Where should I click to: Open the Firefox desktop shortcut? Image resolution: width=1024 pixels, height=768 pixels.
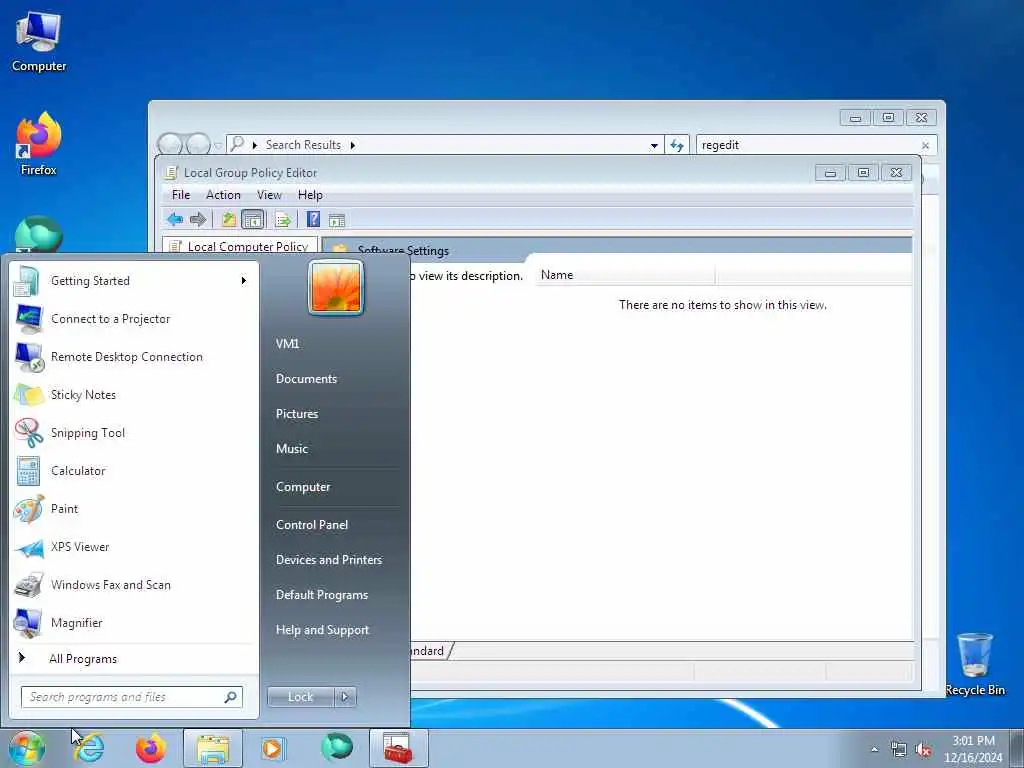click(x=39, y=144)
